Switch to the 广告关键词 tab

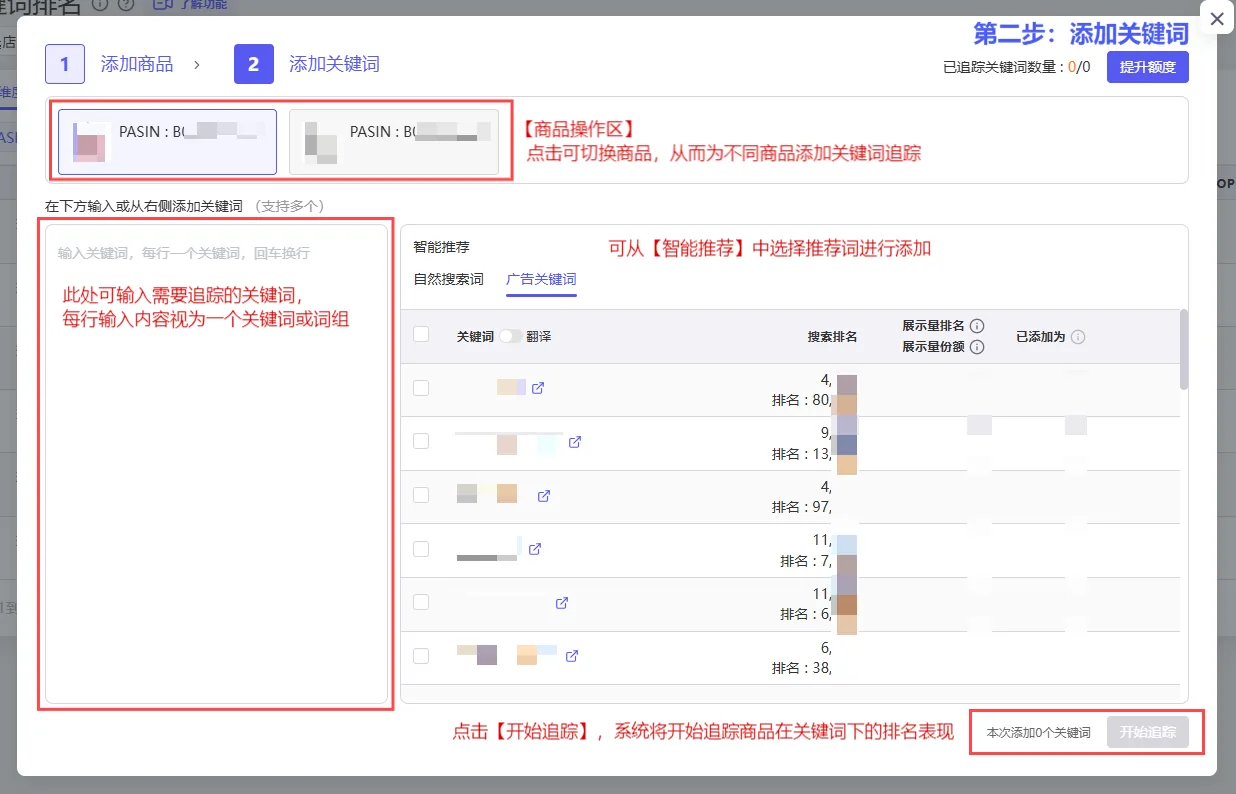click(541, 279)
